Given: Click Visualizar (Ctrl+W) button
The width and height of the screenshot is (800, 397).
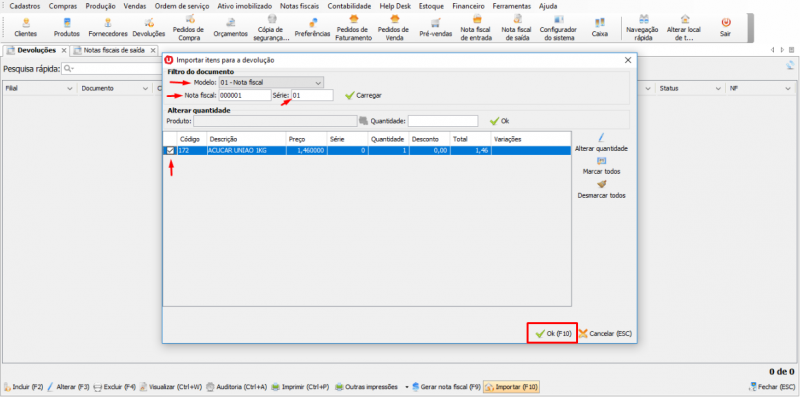Looking at the screenshot, I should click(x=171, y=387).
